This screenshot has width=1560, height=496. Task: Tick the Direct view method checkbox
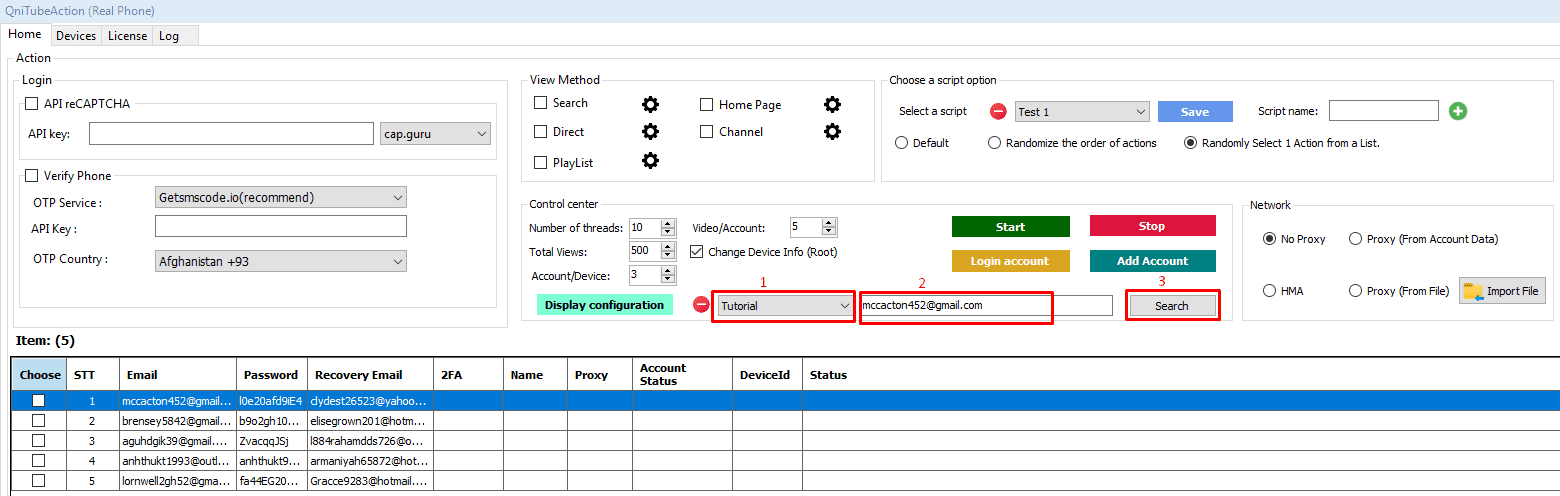(541, 132)
